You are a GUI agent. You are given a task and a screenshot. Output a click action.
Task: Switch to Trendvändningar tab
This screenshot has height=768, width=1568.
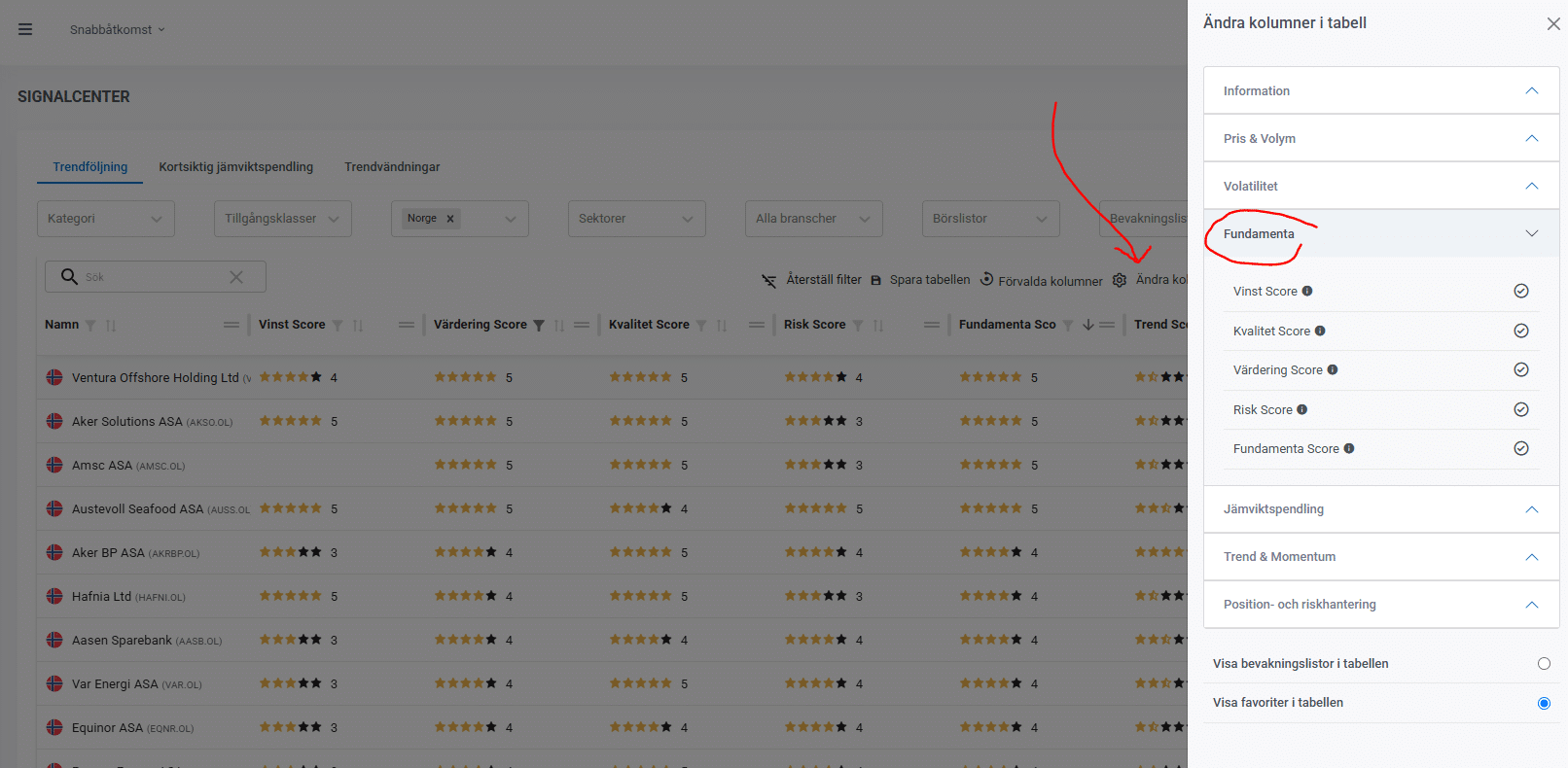coord(392,167)
